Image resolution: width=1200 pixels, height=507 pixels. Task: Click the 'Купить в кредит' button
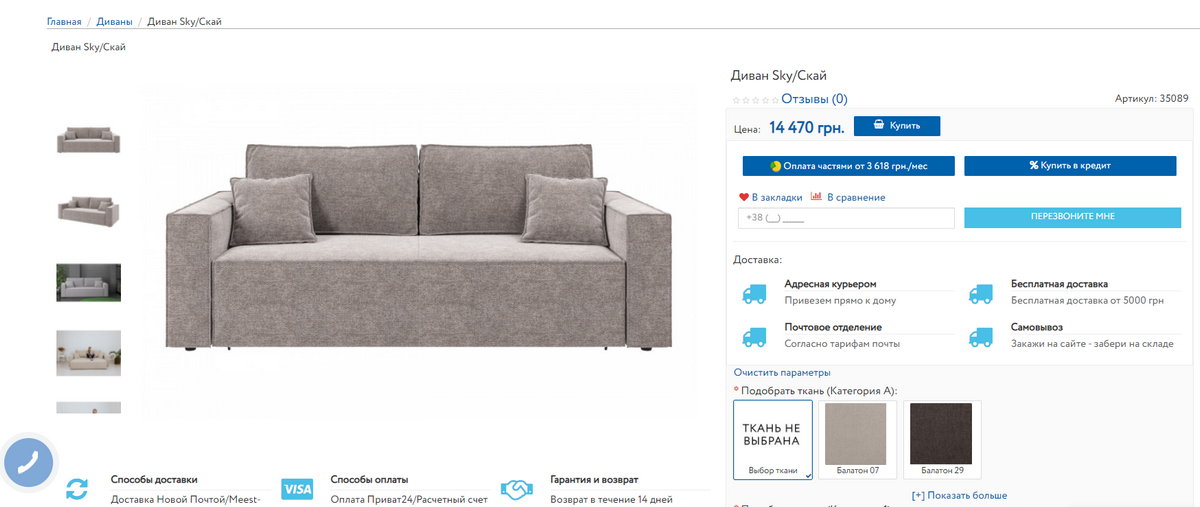click(1070, 166)
